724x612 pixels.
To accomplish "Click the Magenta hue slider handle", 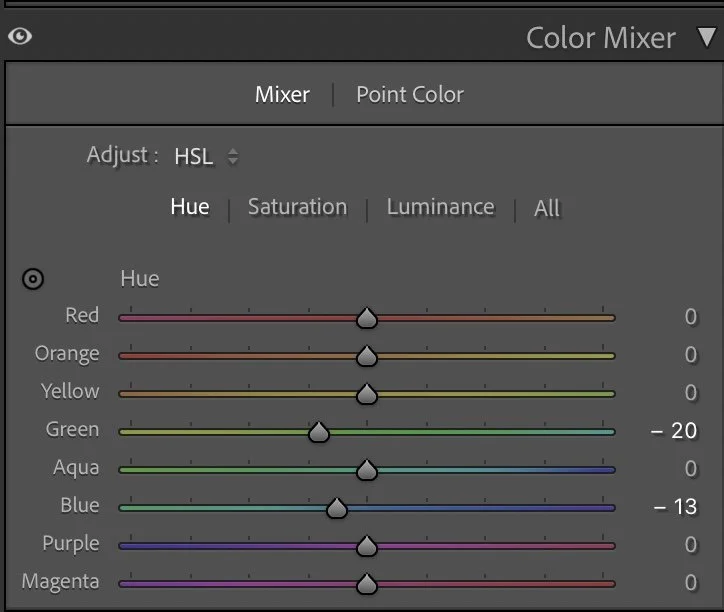I will pyautogui.click(x=367, y=584).
